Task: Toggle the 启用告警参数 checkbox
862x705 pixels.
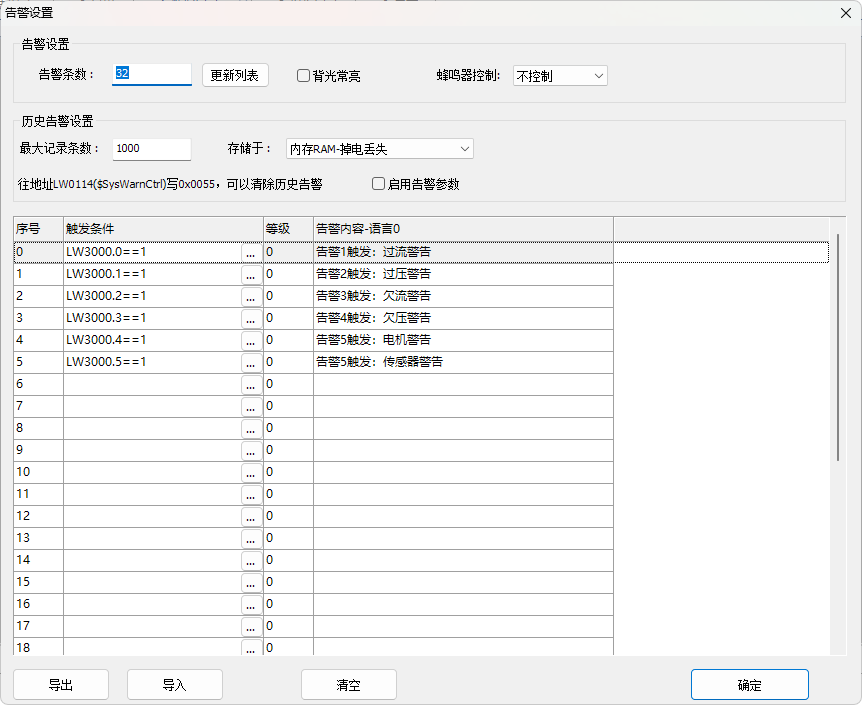Action: coord(378,184)
